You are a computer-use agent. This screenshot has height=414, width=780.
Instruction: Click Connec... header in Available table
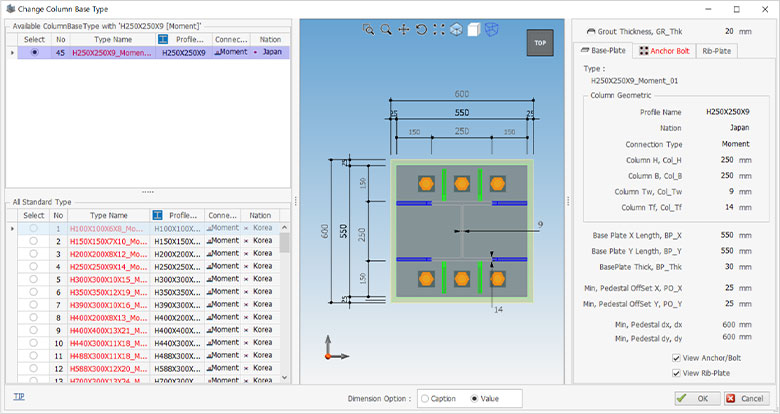click(231, 39)
